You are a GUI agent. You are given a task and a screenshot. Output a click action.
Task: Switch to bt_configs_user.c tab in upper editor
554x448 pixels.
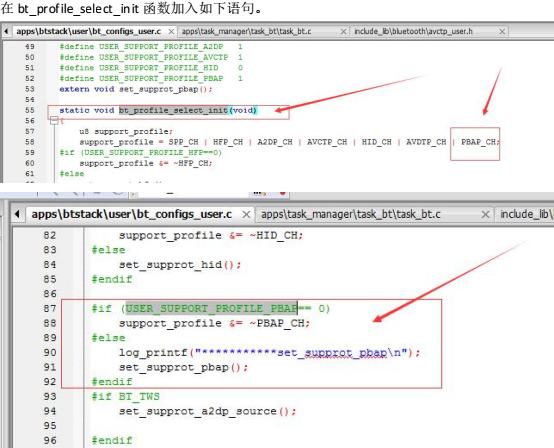point(89,31)
